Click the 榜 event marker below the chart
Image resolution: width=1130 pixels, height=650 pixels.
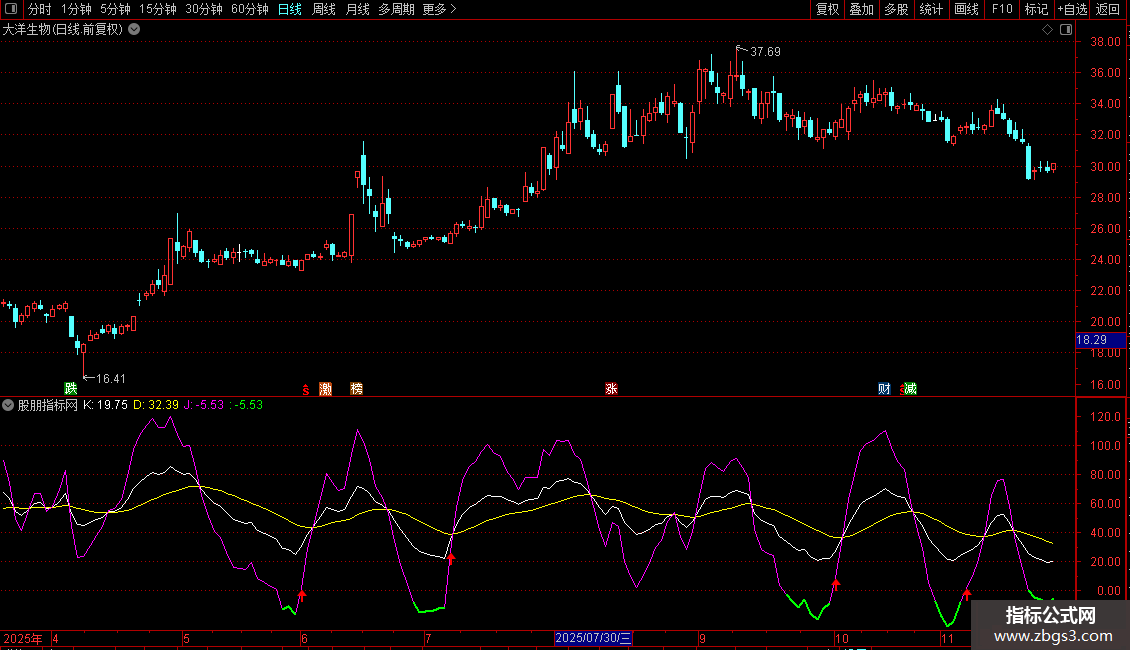tap(357, 388)
